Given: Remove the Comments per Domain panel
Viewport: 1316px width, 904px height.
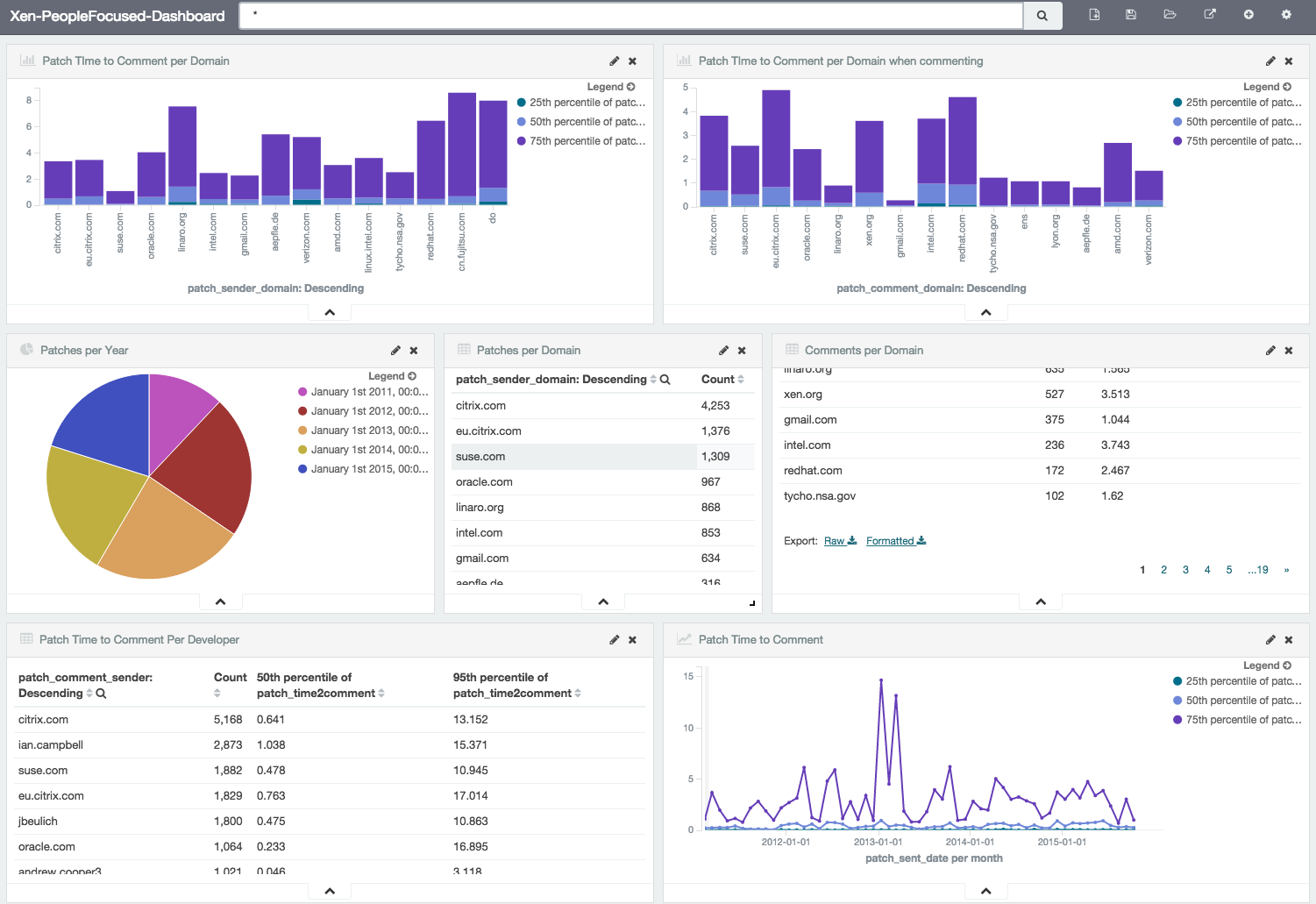Looking at the screenshot, I should point(1289,351).
